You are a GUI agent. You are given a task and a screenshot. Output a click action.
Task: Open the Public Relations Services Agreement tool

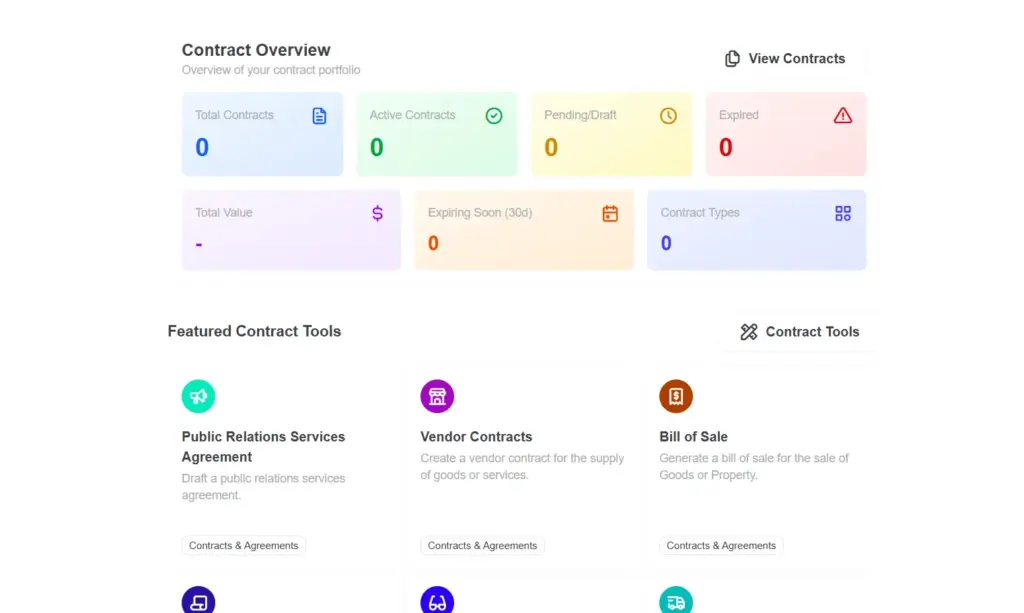(x=263, y=447)
